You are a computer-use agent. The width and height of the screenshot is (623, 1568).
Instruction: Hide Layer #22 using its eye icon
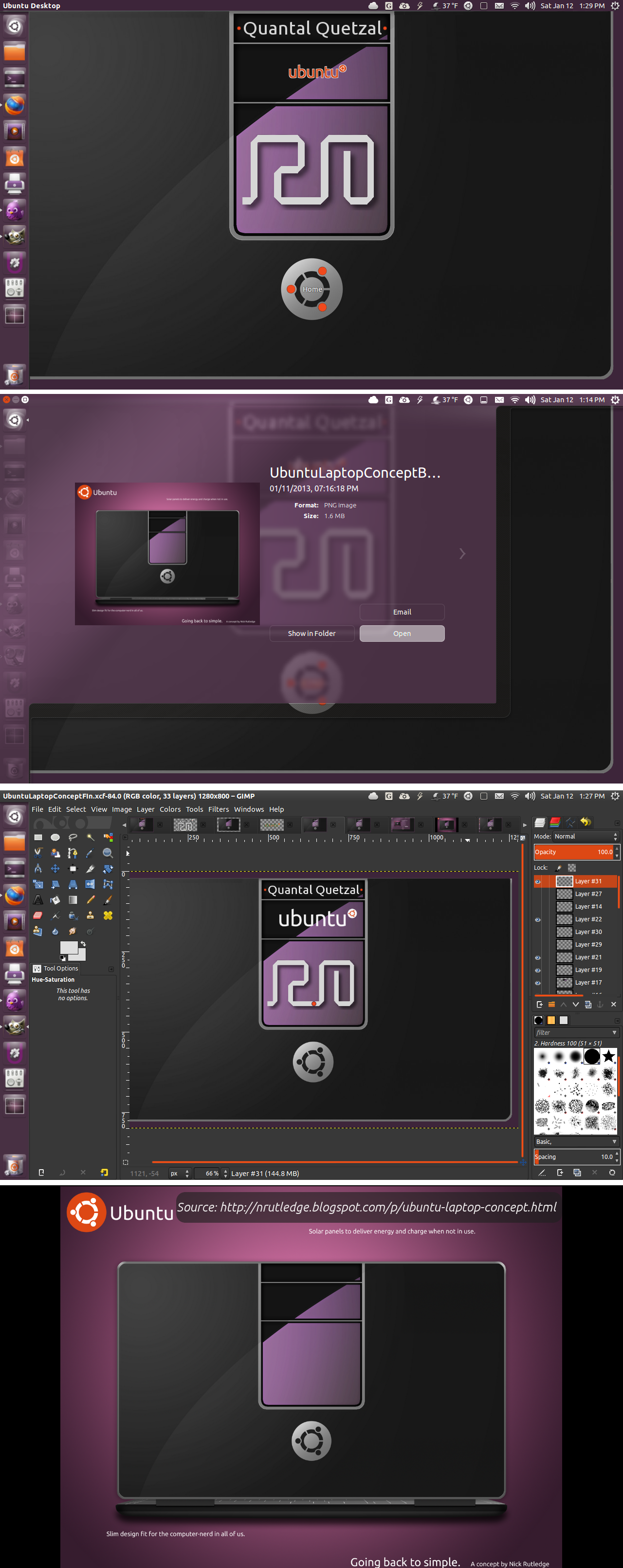pyautogui.click(x=538, y=920)
